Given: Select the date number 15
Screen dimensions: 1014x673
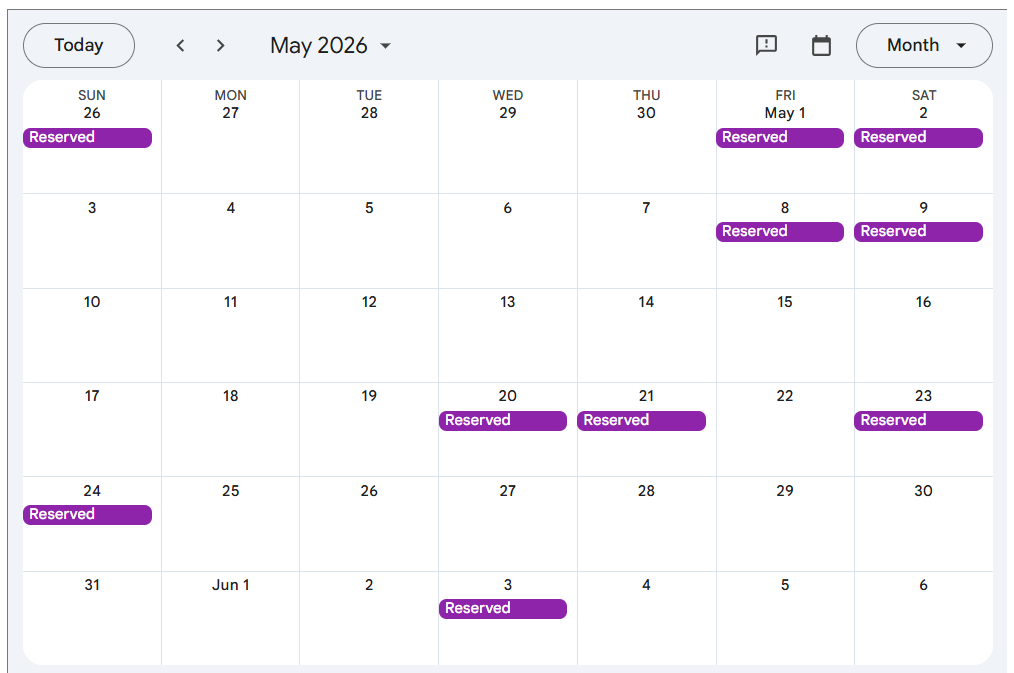Looking at the screenshot, I should pyautogui.click(x=785, y=302).
